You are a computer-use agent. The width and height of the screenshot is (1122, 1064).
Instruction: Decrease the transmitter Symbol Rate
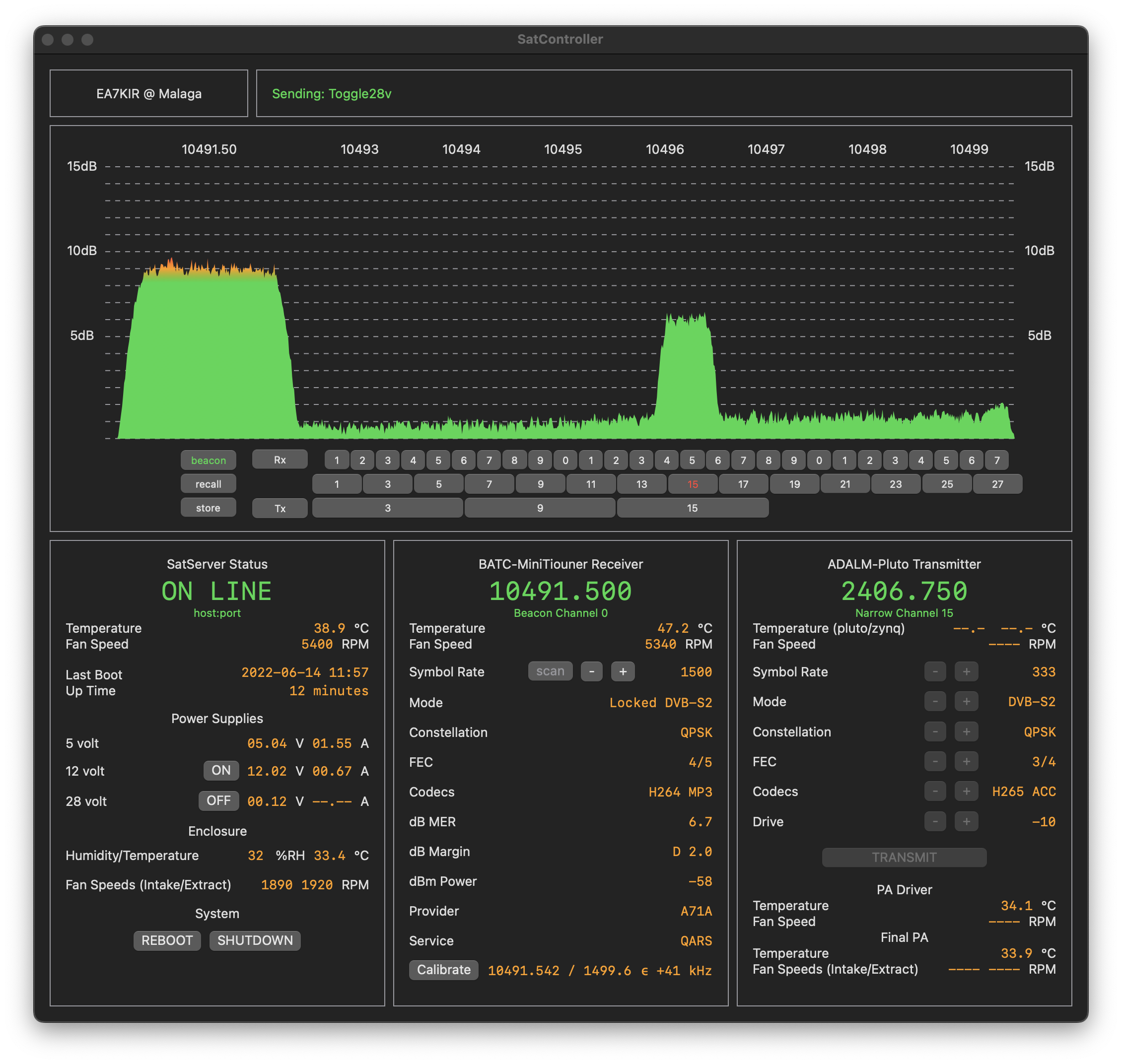click(935, 671)
